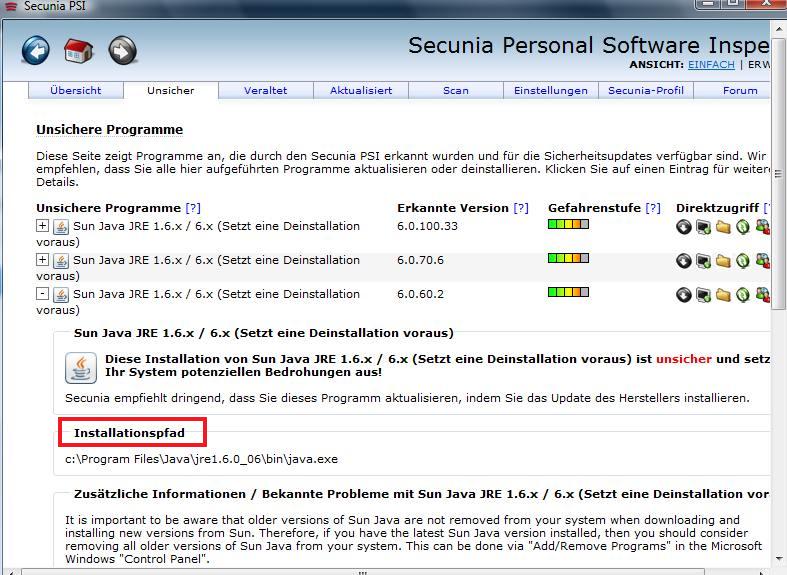Go back with the blue arrow button
The height and width of the screenshot is (575, 787).
(36, 51)
